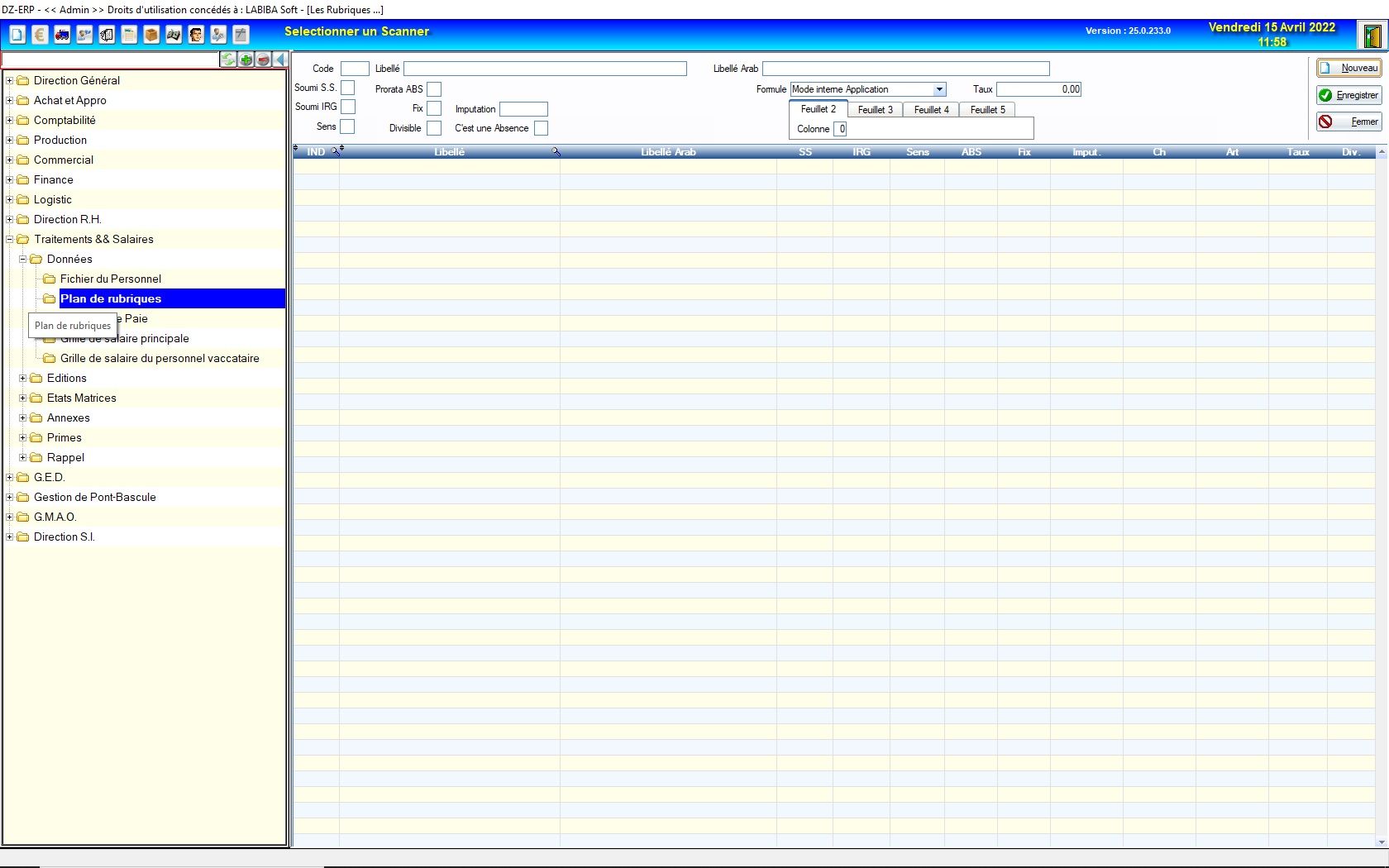Screen dimensions: 1389x868
Task: Click the exit door icon
Action: (1372, 36)
